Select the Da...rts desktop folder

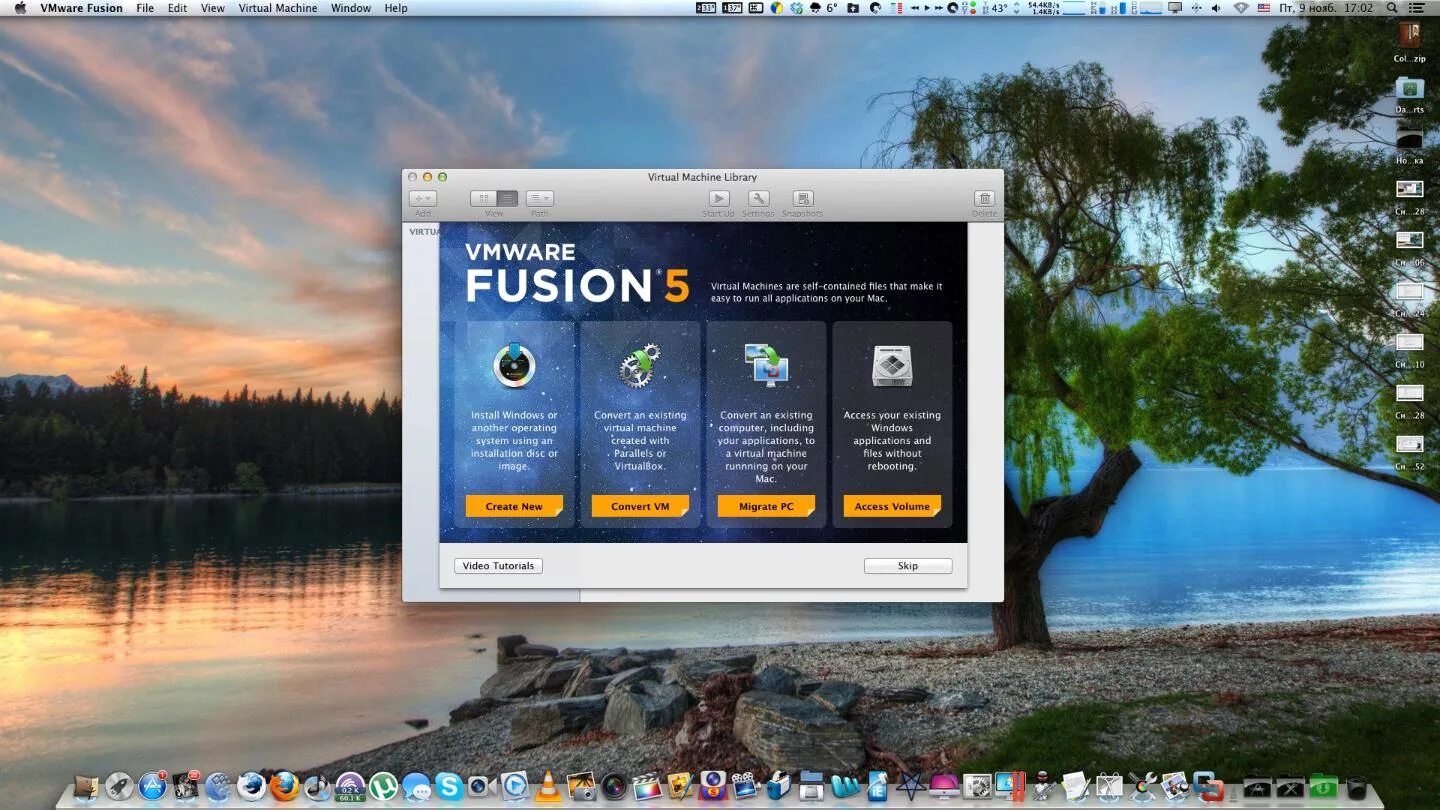pyautogui.click(x=1409, y=94)
